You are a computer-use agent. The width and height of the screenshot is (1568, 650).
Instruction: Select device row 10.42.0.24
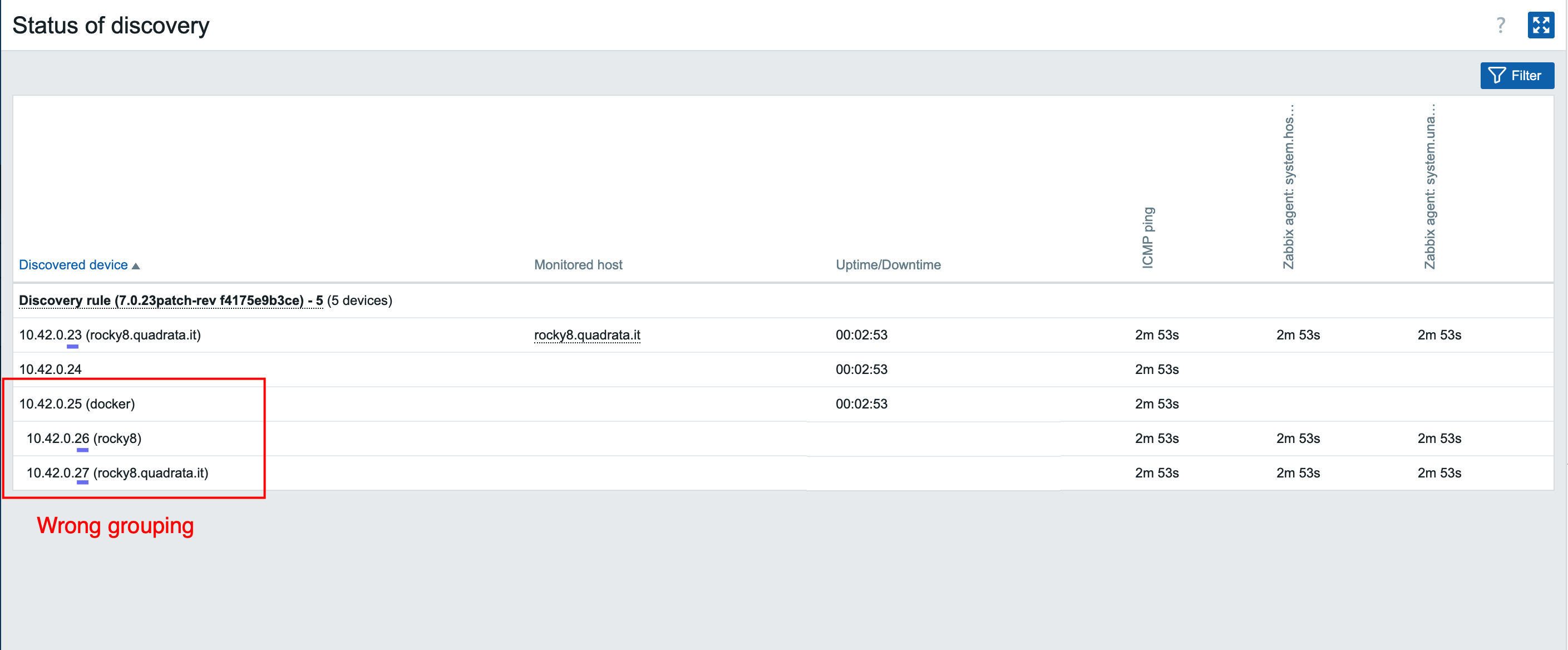click(51, 370)
